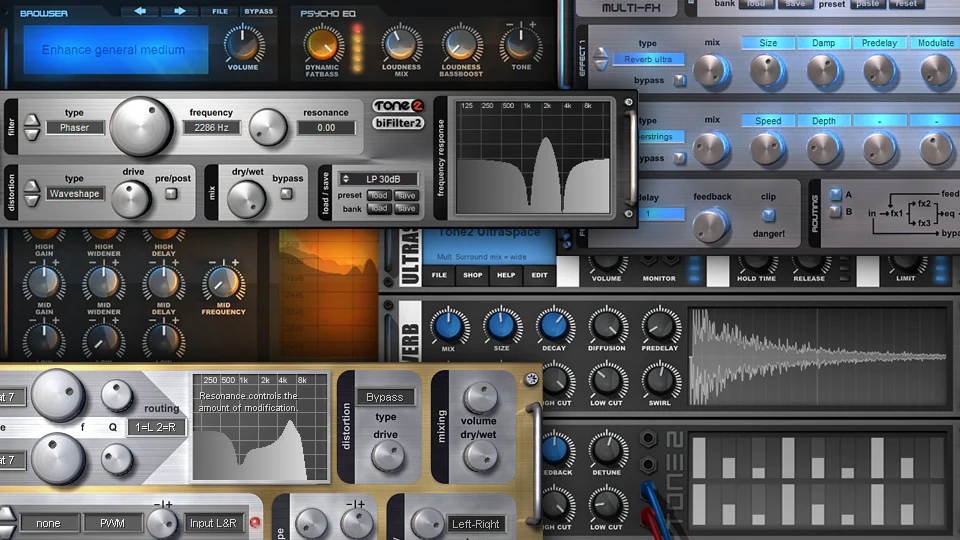Click the browser back arrow
Viewport: 960px width, 540px height.
point(140,11)
